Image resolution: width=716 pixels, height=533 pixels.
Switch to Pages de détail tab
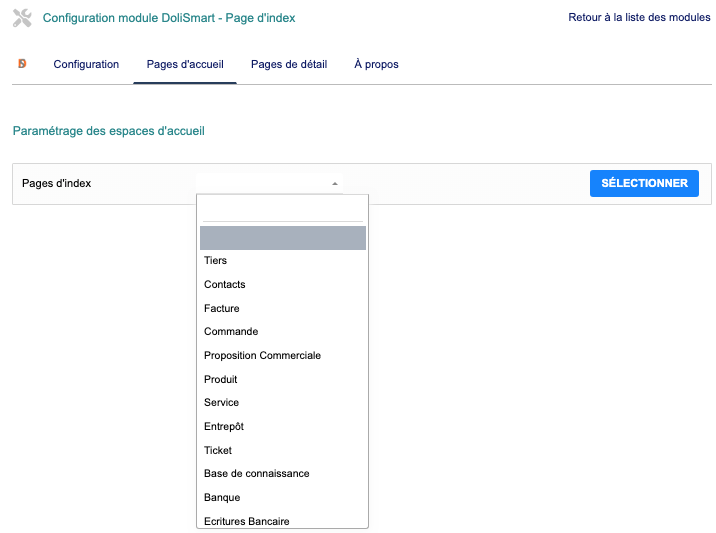[288, 64]
